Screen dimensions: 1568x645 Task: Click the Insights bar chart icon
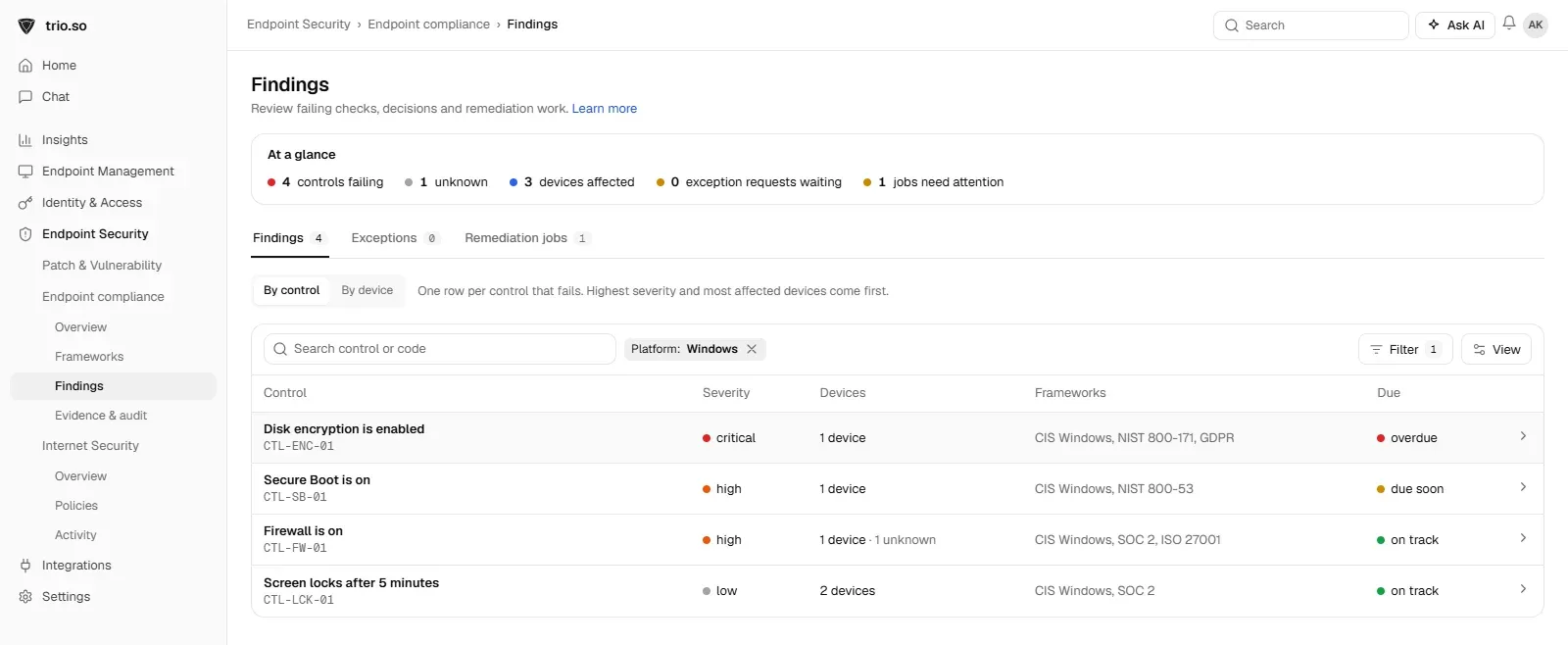(25, 140)
